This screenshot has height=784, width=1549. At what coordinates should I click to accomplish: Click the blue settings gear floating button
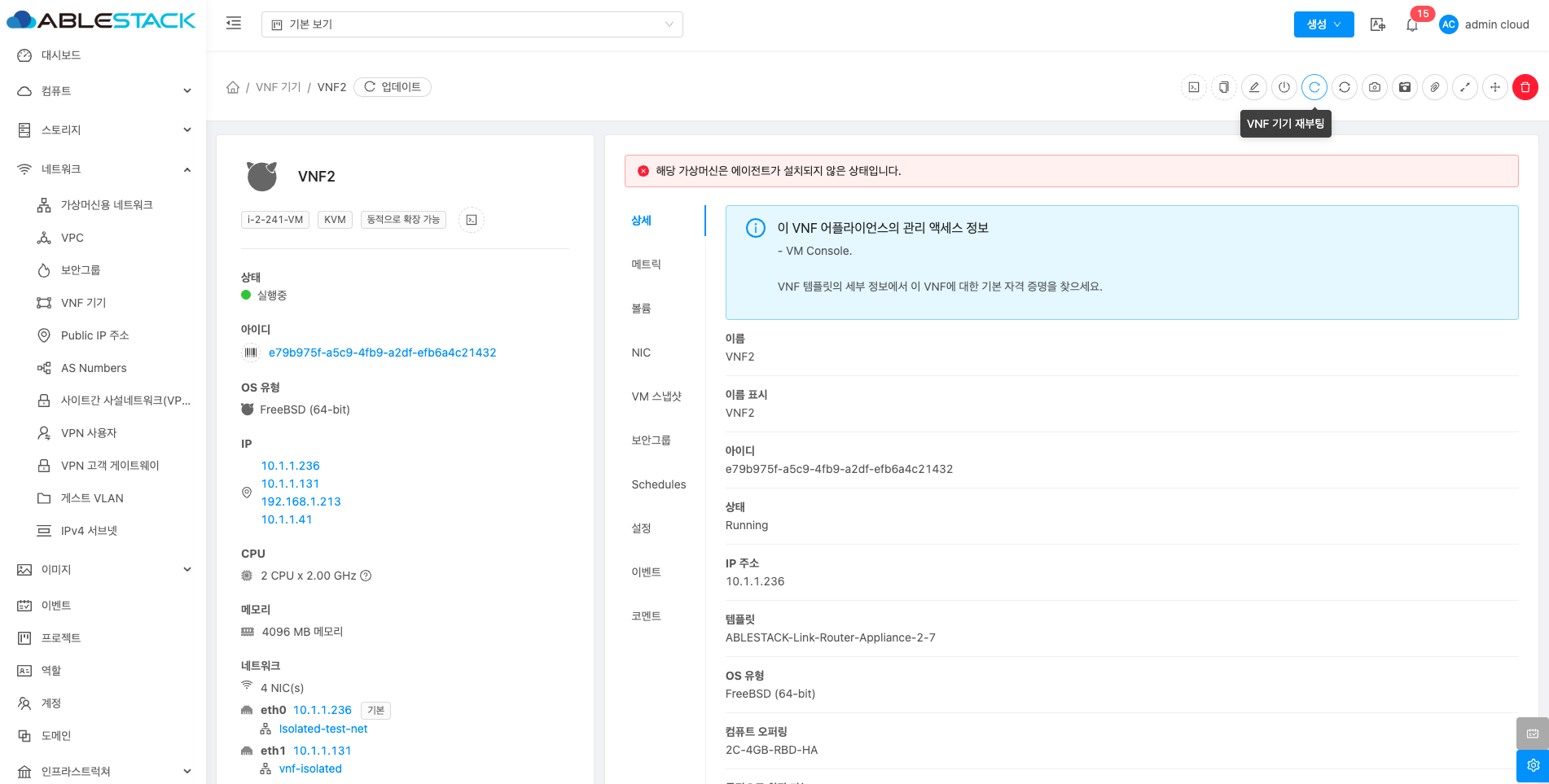(x=1532, y=765)
